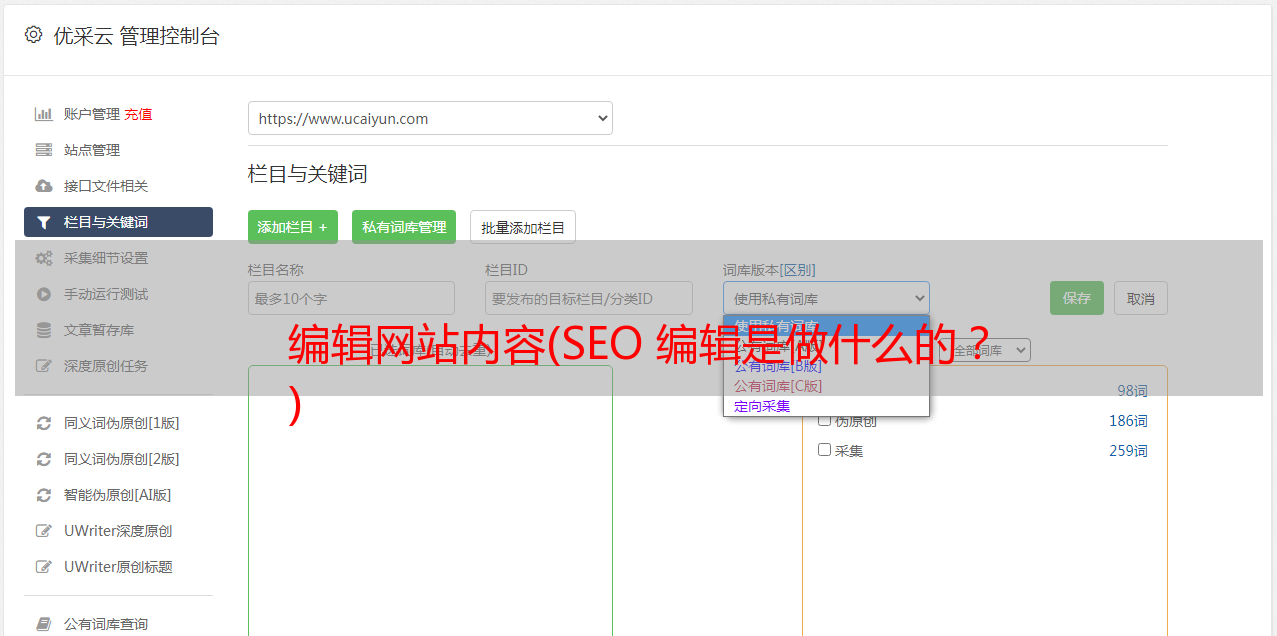Click refresh icon of 同义词伪原创[2版]

point(43,459)
